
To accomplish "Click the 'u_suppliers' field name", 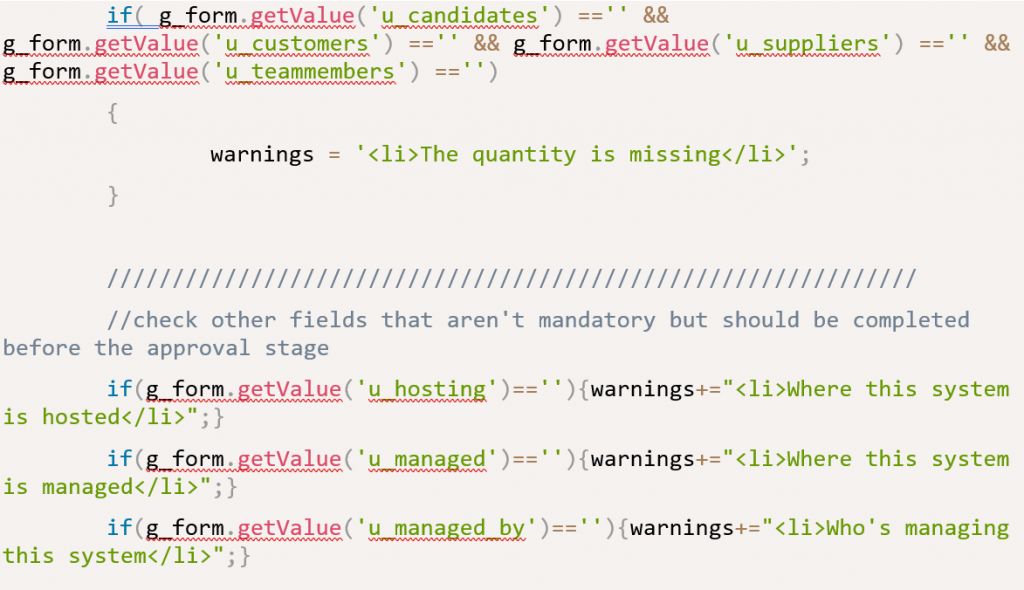I will 807,43.
